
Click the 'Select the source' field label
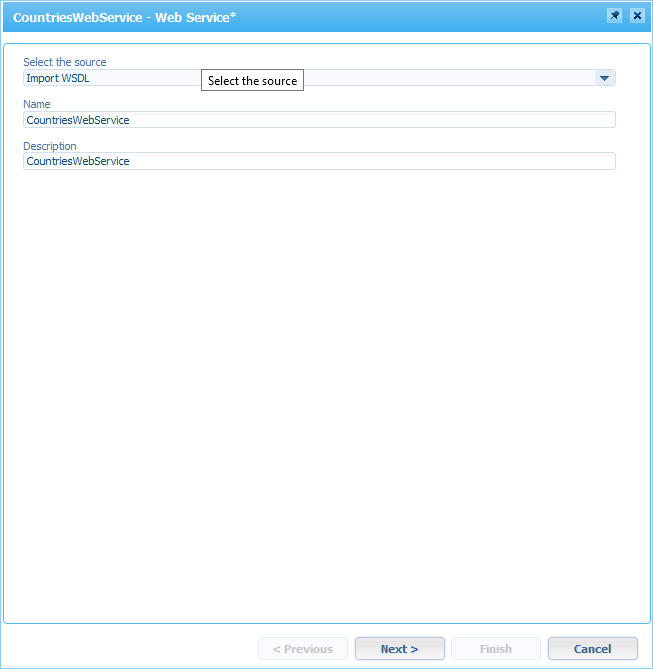click(65, 62)
